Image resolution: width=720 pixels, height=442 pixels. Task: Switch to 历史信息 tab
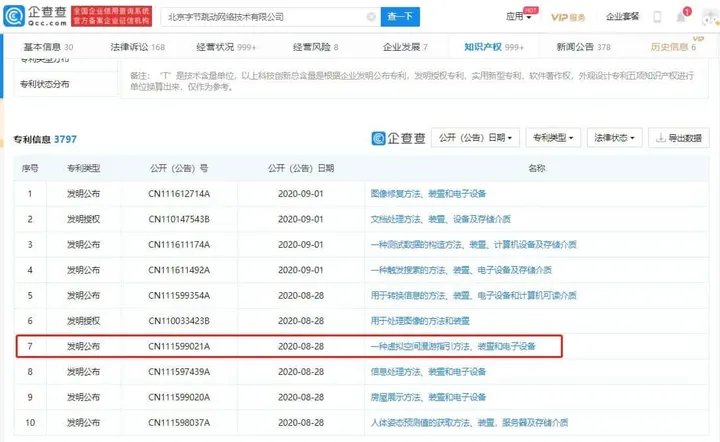(x=673, y=47)
